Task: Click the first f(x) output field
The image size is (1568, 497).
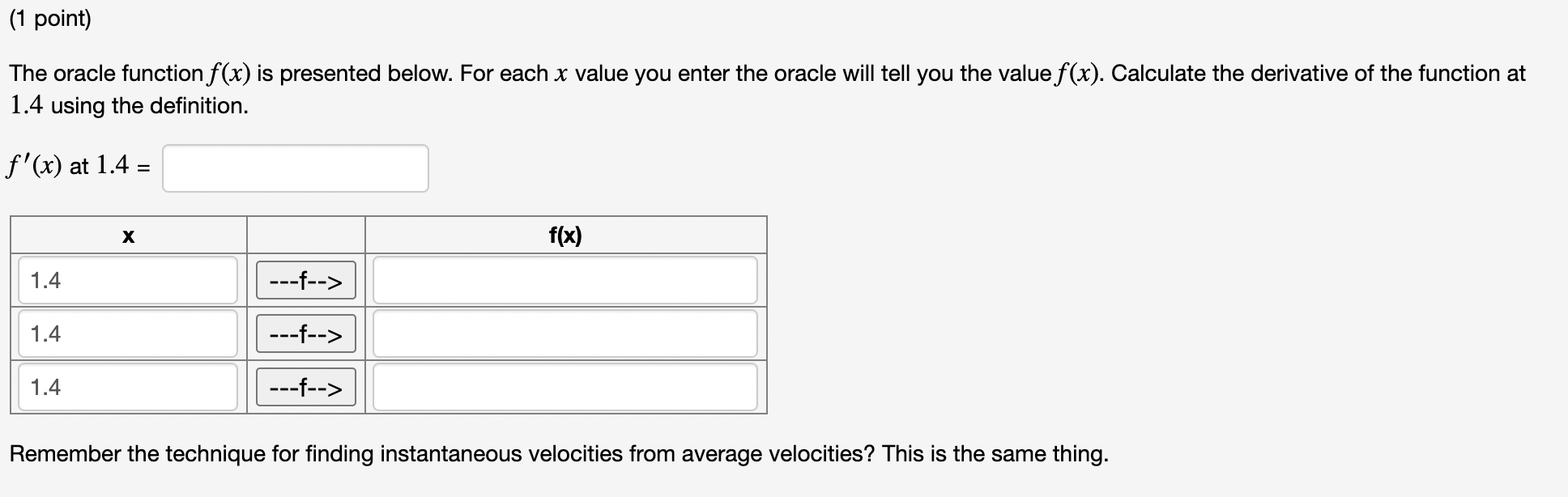Action: point(565,281)
